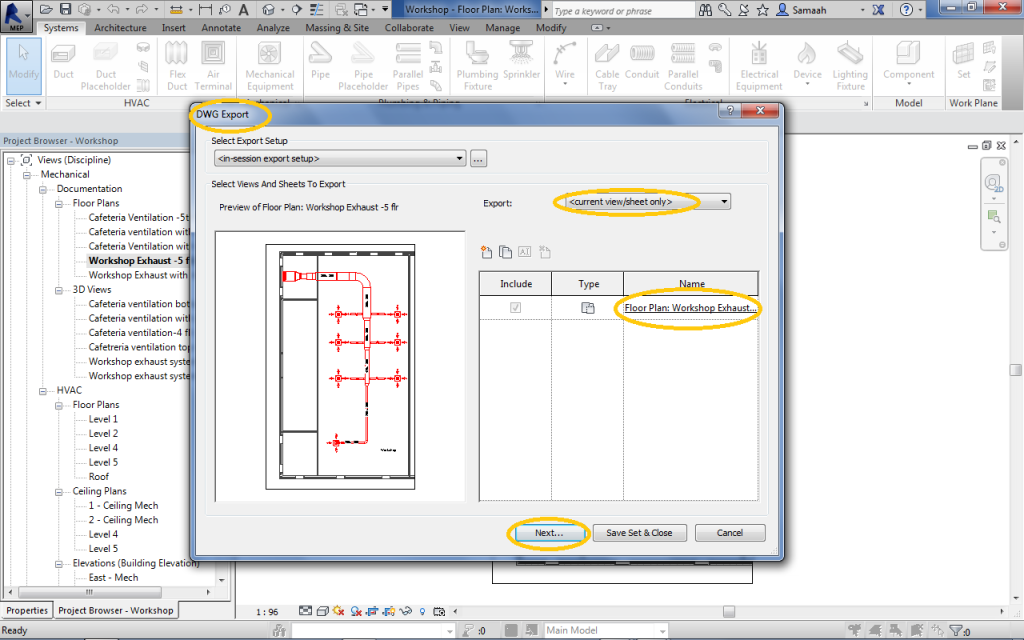This screenshot has width=1024, height=640.
Task: Toggle the Reveal Hidden Elements lightbulb
Action: point(423,612)
